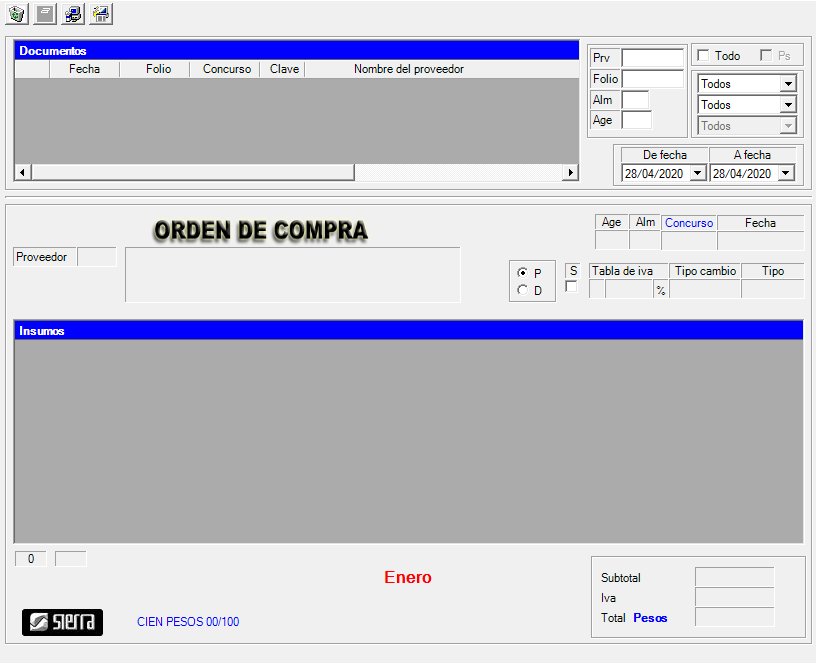Click the Folio column header in Documentos

(x=158, y=69)
